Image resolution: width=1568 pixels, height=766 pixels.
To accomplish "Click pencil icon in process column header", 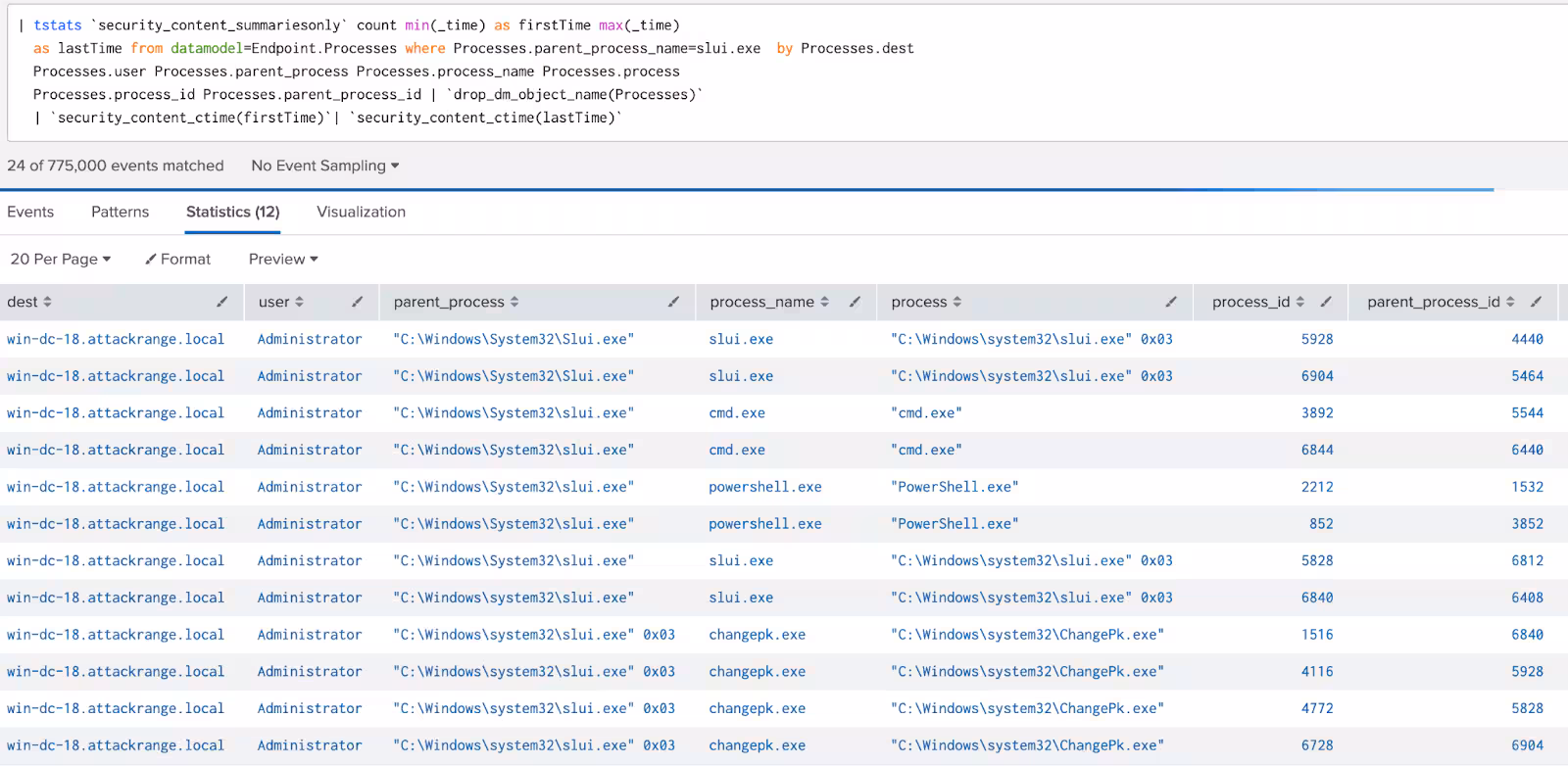I will pos(1170,302).
